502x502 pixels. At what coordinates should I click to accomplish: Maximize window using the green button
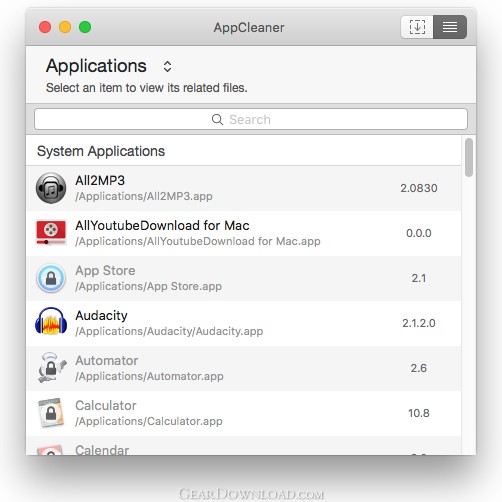[85, 27]
